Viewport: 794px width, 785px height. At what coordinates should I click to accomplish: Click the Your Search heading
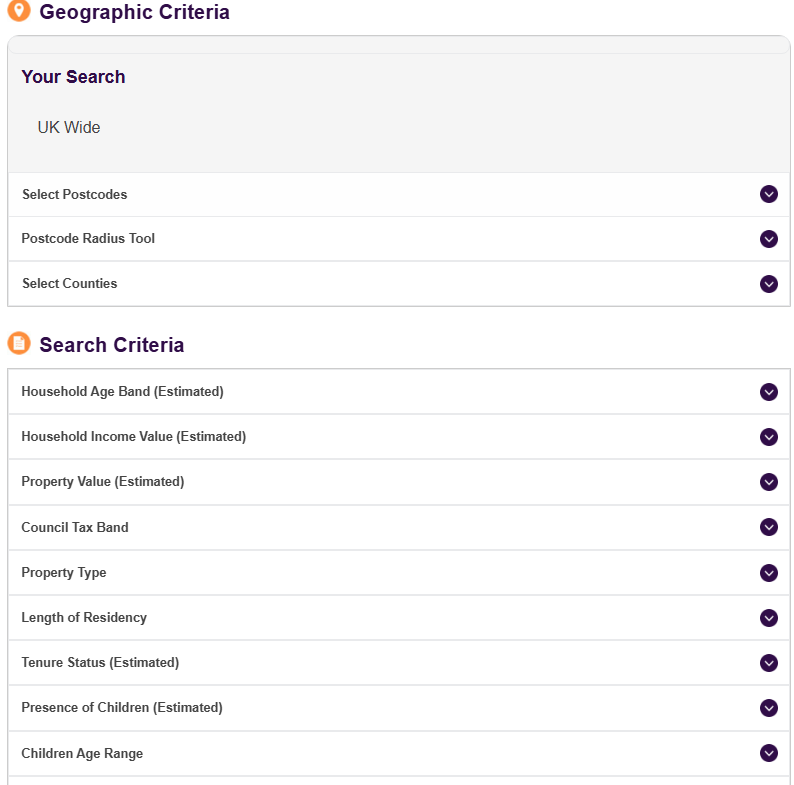(x=73, y=77)
